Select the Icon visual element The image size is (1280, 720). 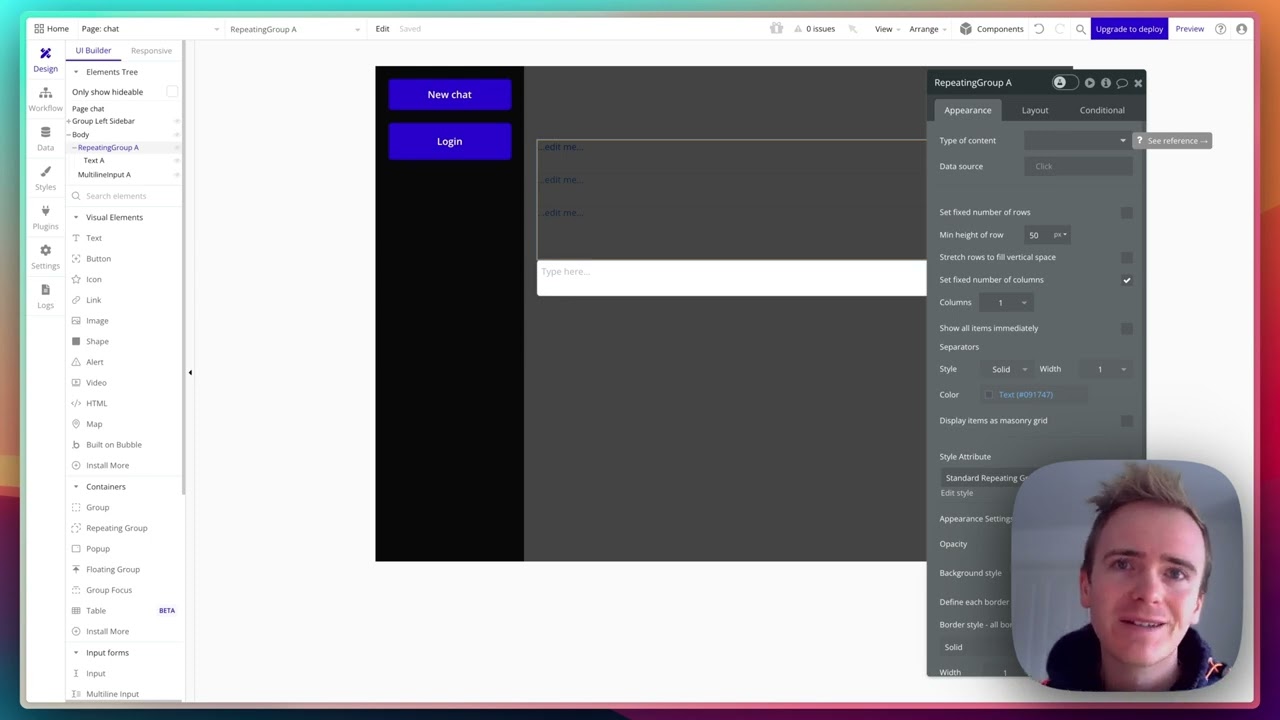coord(93,279)
